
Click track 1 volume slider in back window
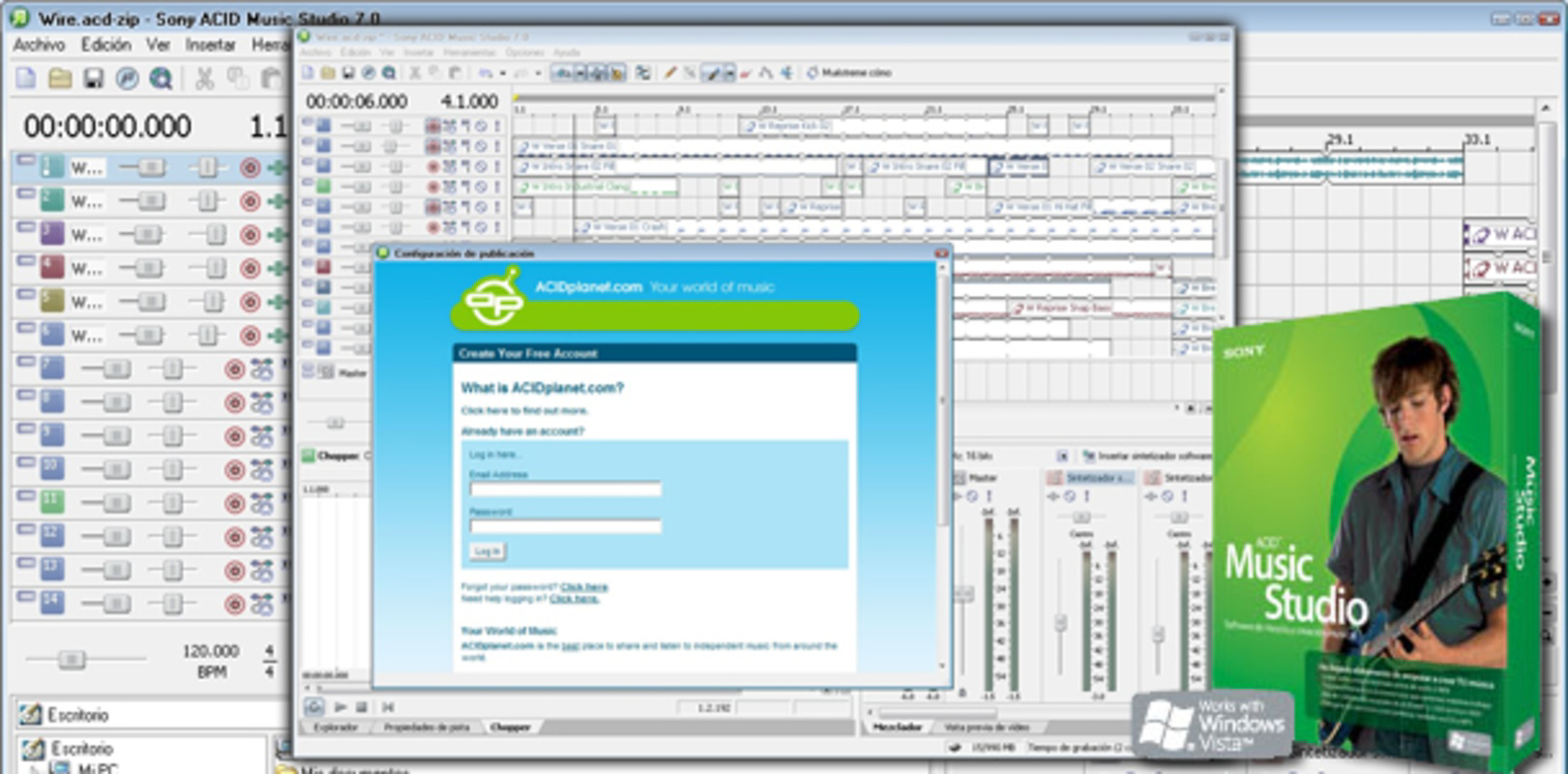coord(150,167)
